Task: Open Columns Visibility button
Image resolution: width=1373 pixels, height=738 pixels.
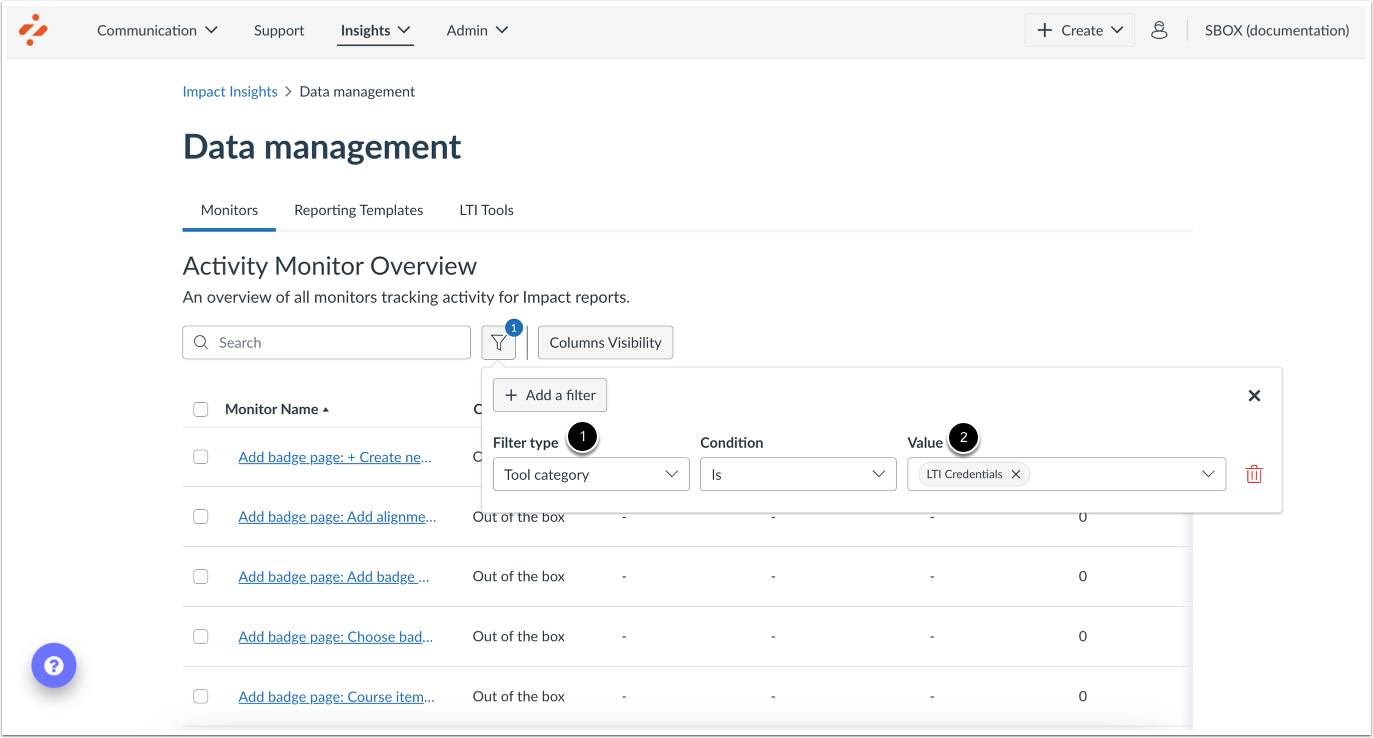Action: [606, 342]
